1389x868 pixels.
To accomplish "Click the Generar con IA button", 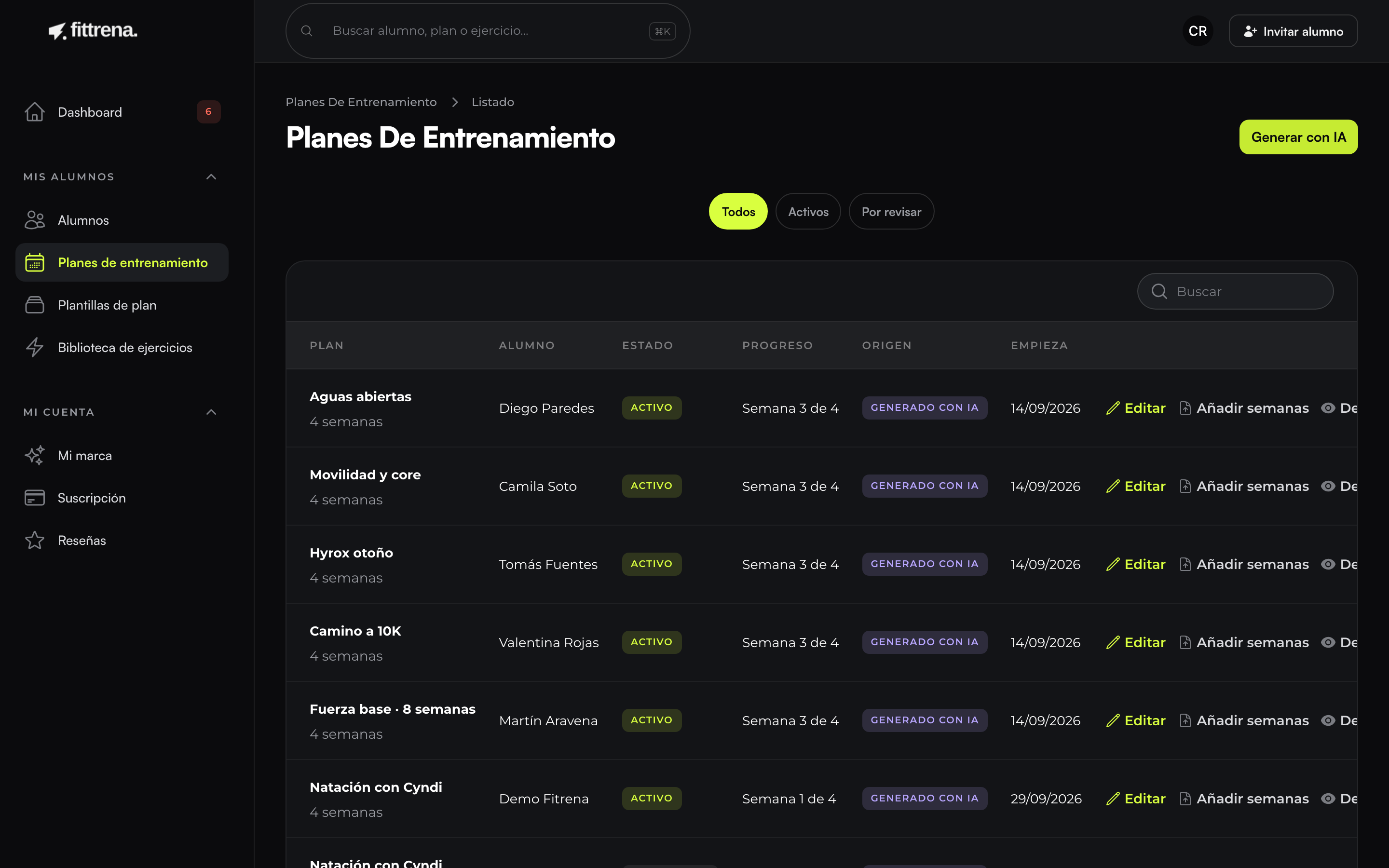I will click(1298, 137).
